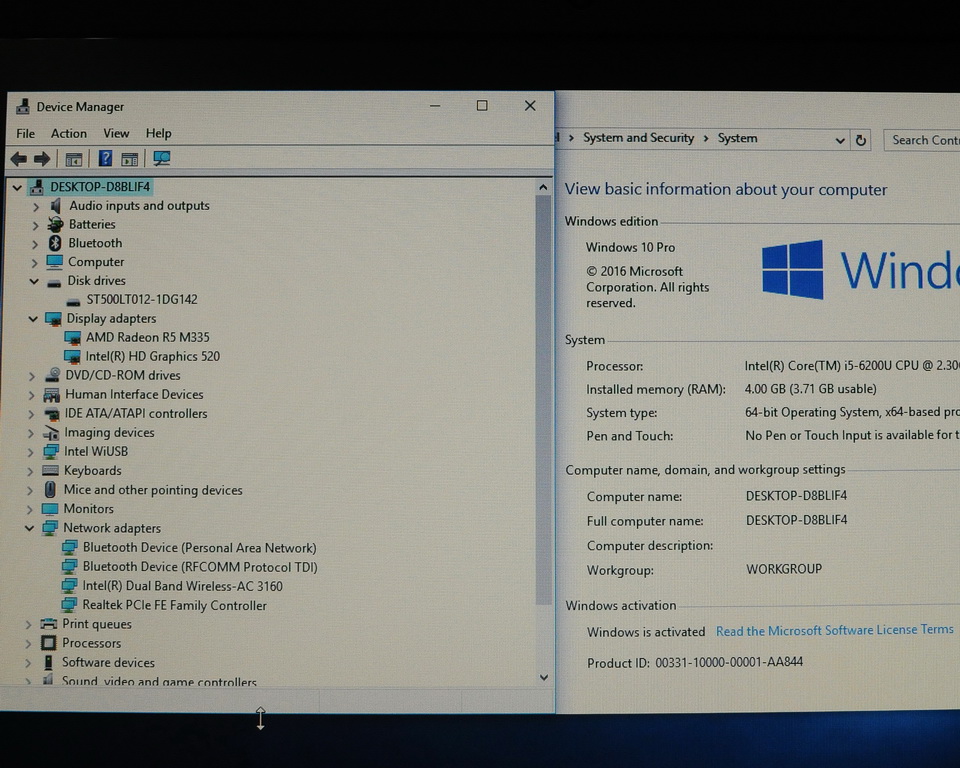
Task: Click the Device Manager title bar icon
Action: [x=23, y=107]
